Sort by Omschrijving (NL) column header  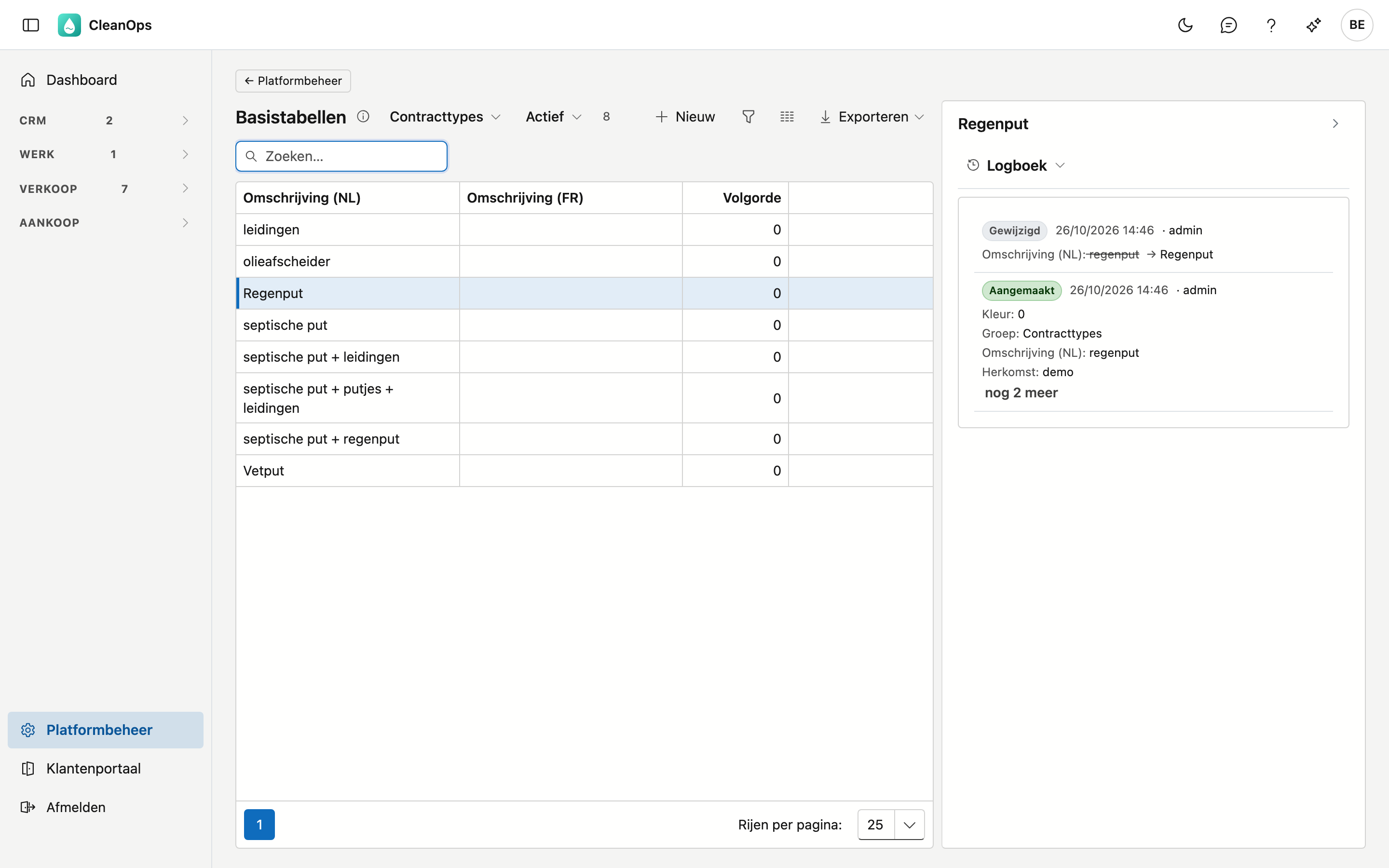pyautogui.click(x=348, y=198)
